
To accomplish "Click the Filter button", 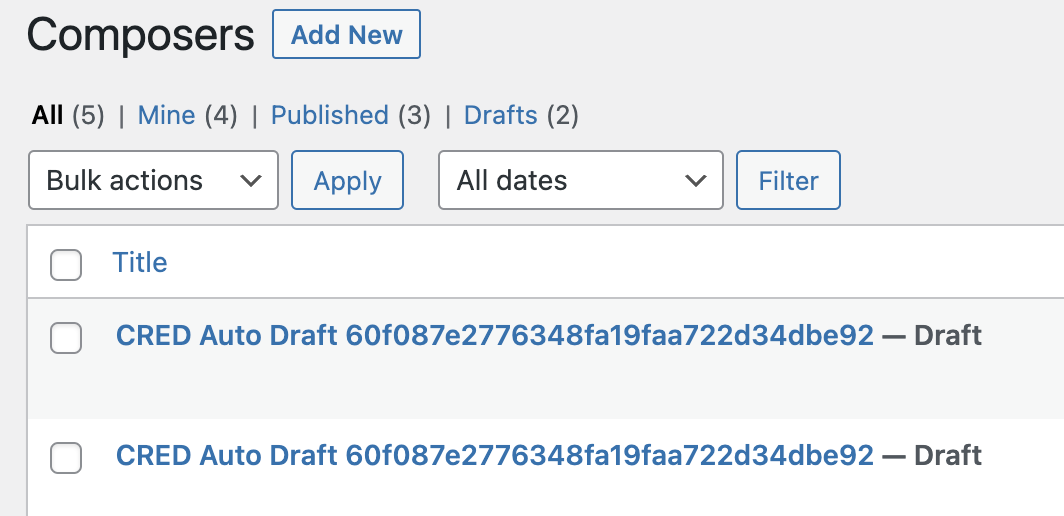I will 788,180.
